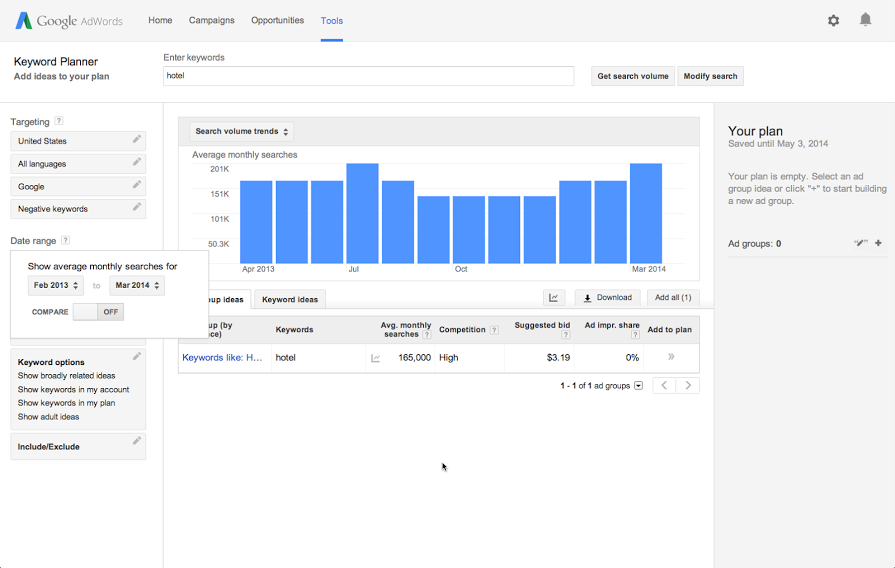Expand the ad groups per page dropdown
The width and height of the screenshot is (895, 568).
(x=638, y=386)
